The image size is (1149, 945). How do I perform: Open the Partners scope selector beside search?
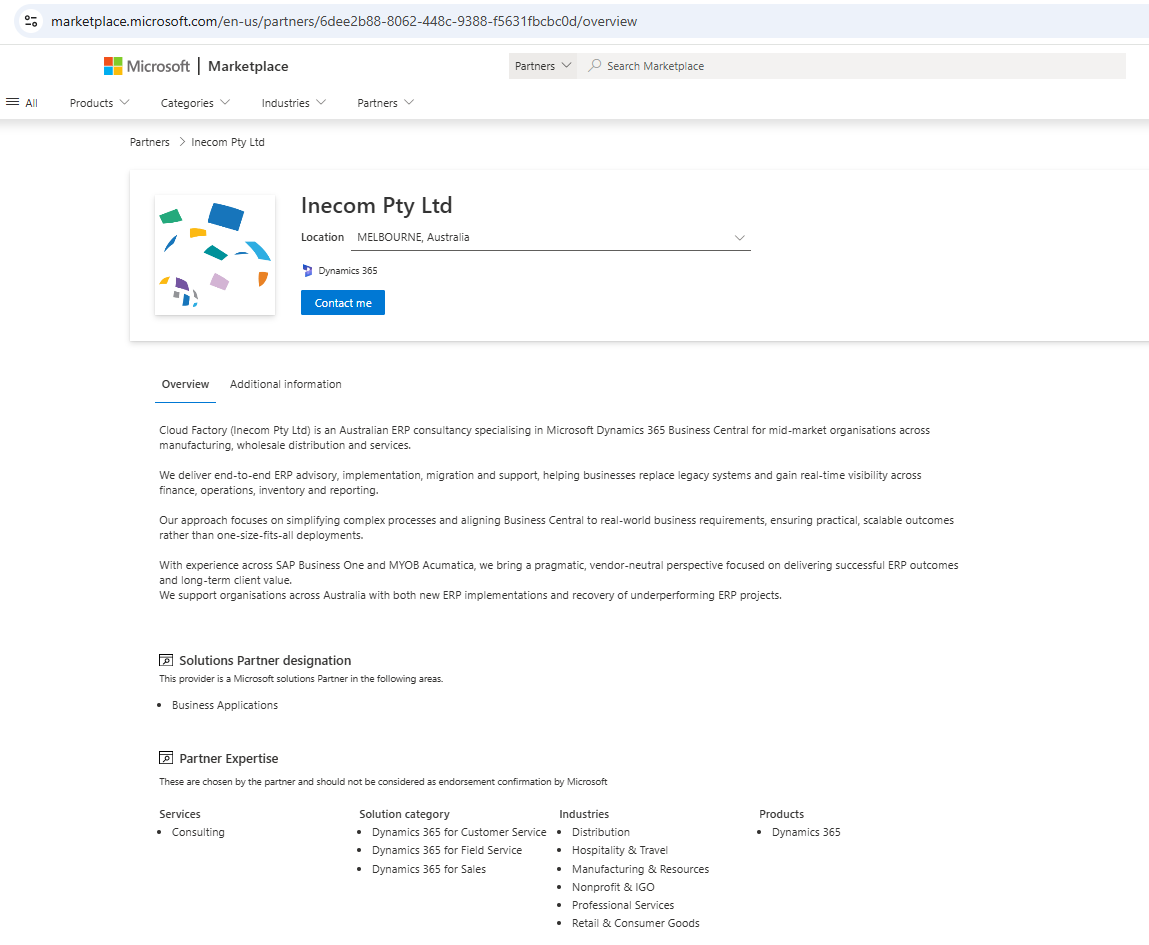click(x=542, y=65)
